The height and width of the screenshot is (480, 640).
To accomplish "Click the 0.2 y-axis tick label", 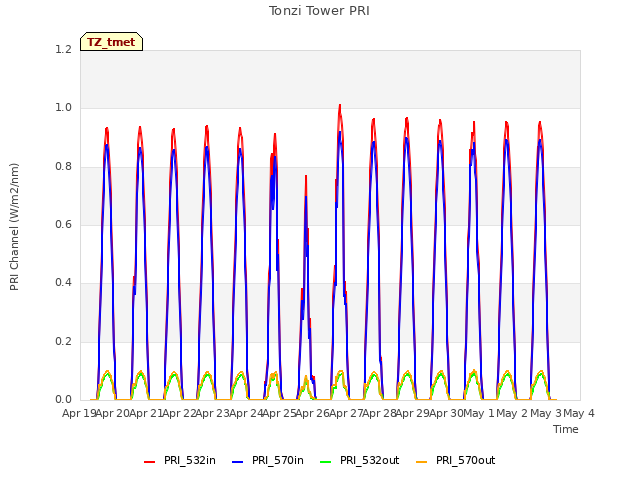I will pyautogui.click(x=63, y=341).
